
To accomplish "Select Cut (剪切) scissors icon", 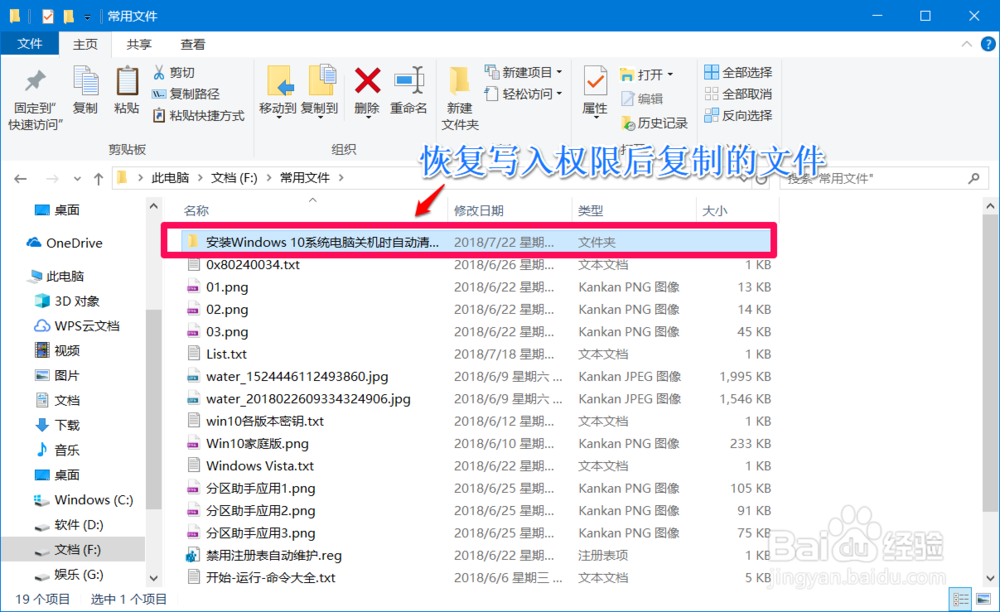I will tap(173, 73).
